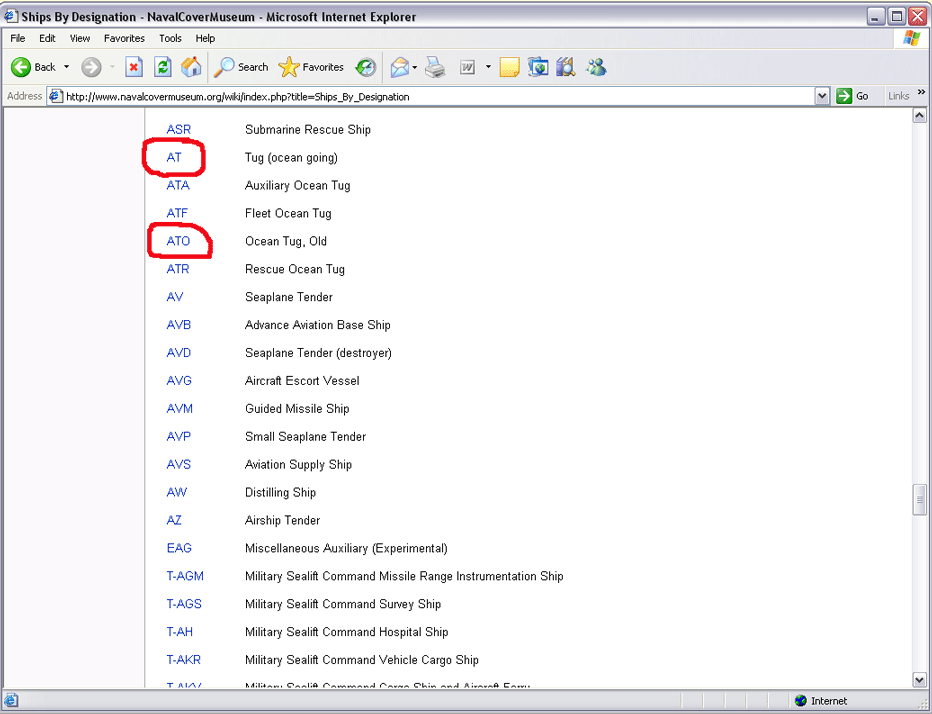Screen dimensions: 932x714
Task: Open the Tools menu
Action: [x=170, y=38]
